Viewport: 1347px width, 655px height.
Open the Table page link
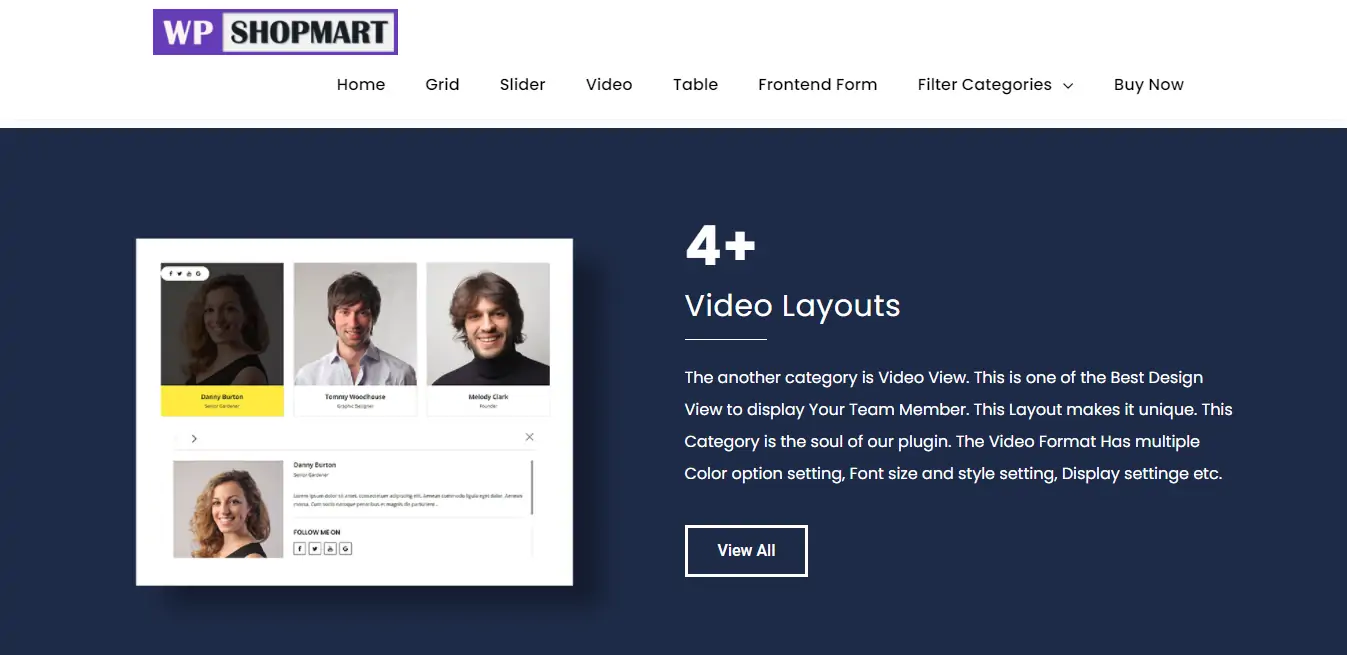[x=695, y=85]
